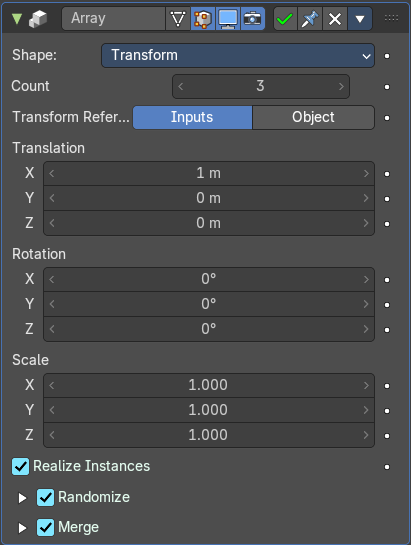Viewport: 411px width, 545px height.
Task: Click the pin modifier icon
Action: coord(310,18)
